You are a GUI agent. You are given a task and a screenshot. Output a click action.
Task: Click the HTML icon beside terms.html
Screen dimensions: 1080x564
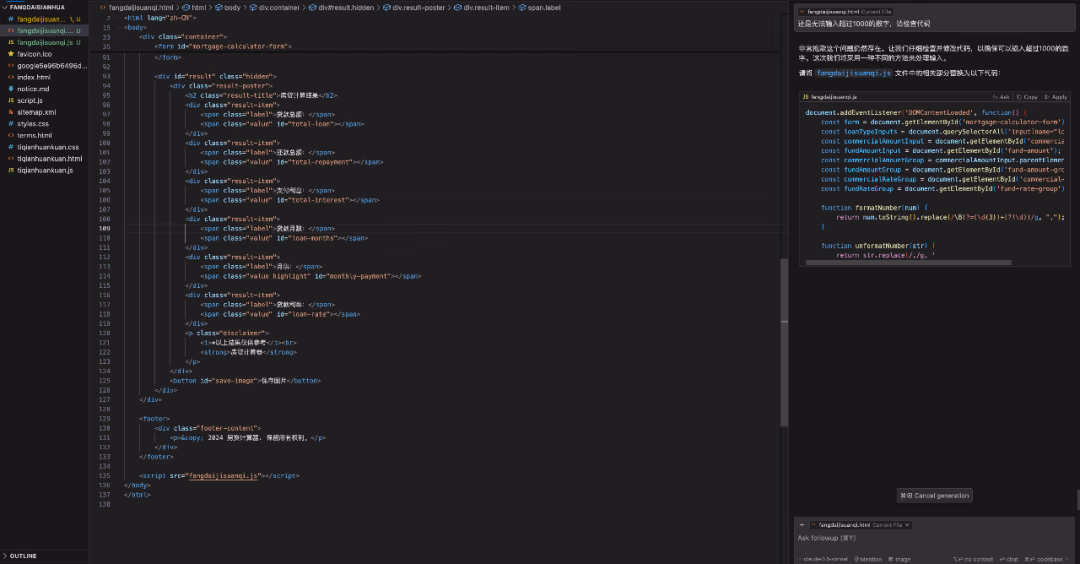click(x=10, y=136)
